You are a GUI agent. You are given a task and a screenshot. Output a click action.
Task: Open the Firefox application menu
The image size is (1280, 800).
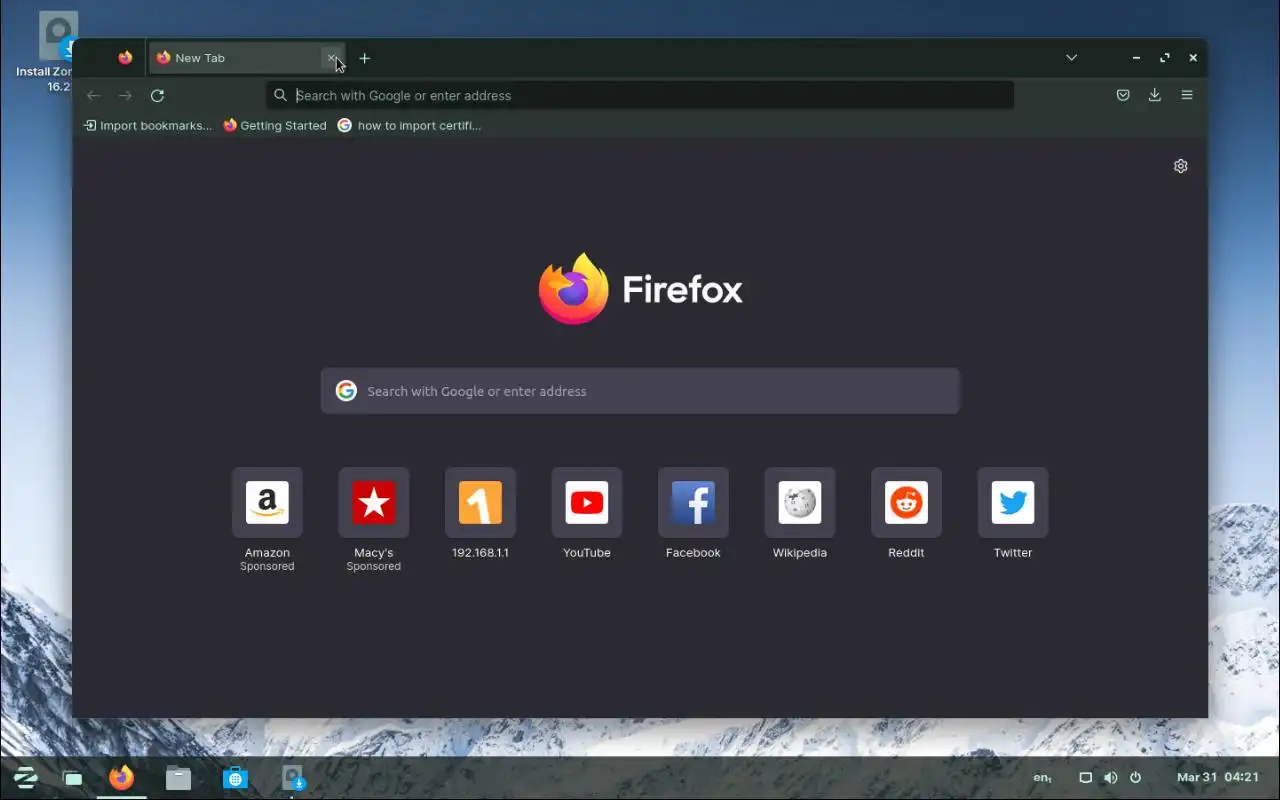click(x=1187, y=95)
